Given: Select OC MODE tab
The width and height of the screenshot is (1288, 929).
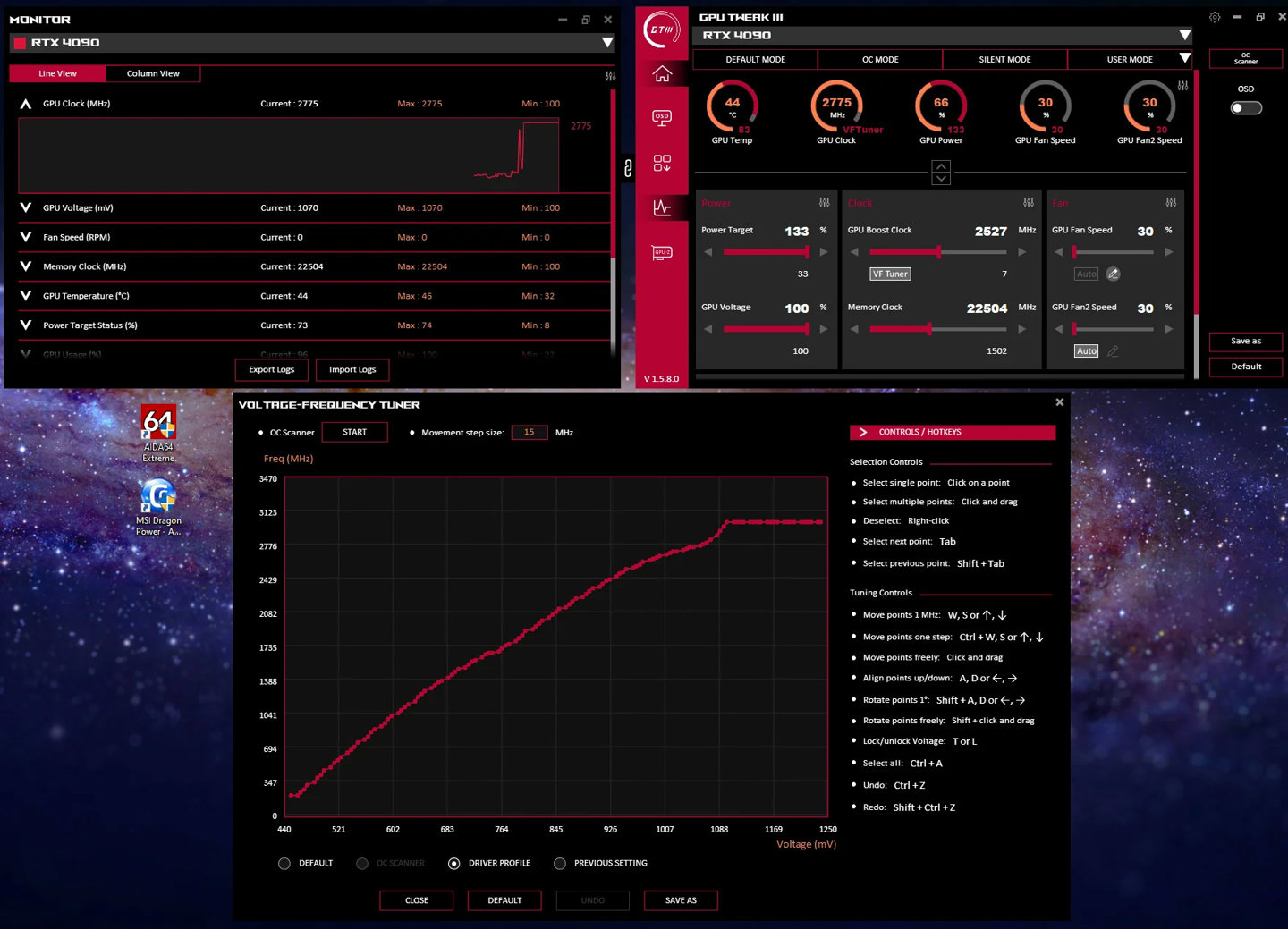Looking at the screenshot, I should coord(880,59).
